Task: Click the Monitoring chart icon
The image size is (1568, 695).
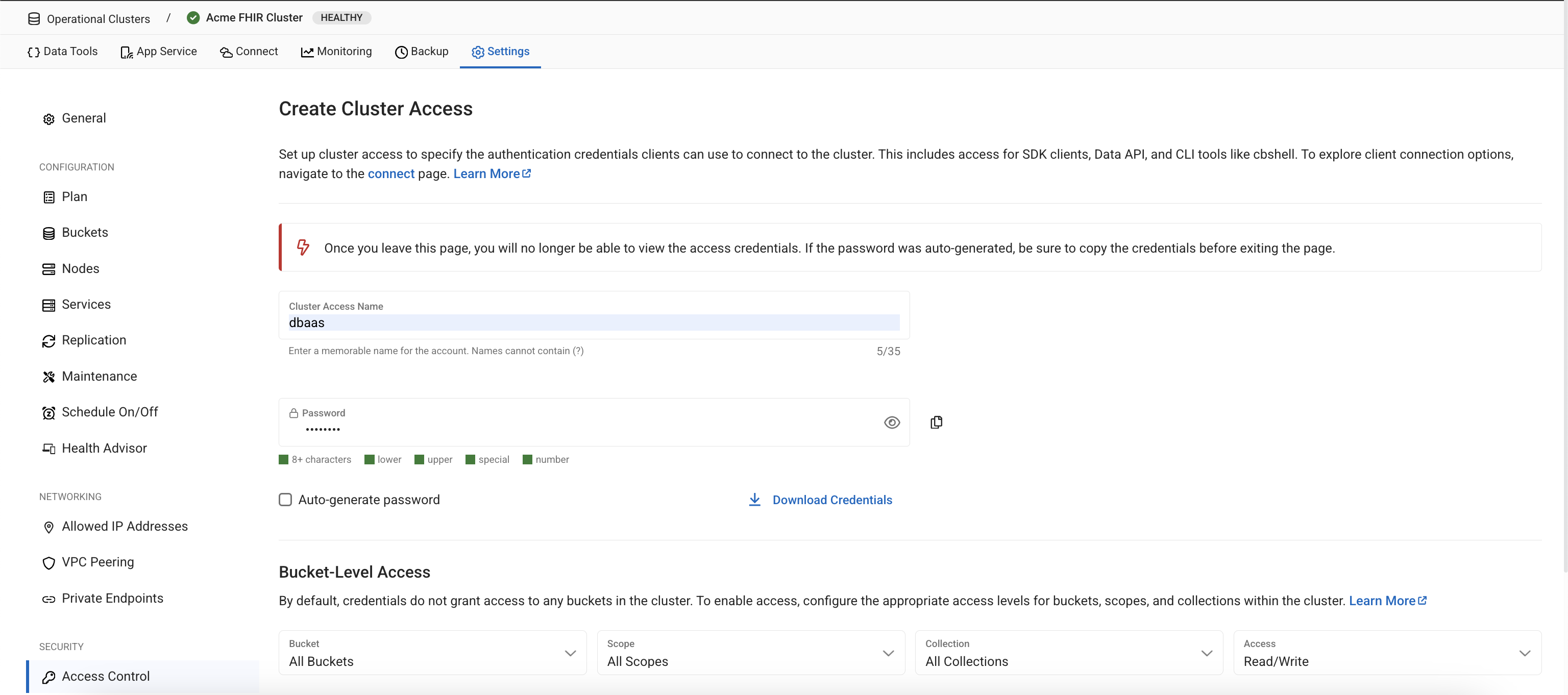Action: 308,52
